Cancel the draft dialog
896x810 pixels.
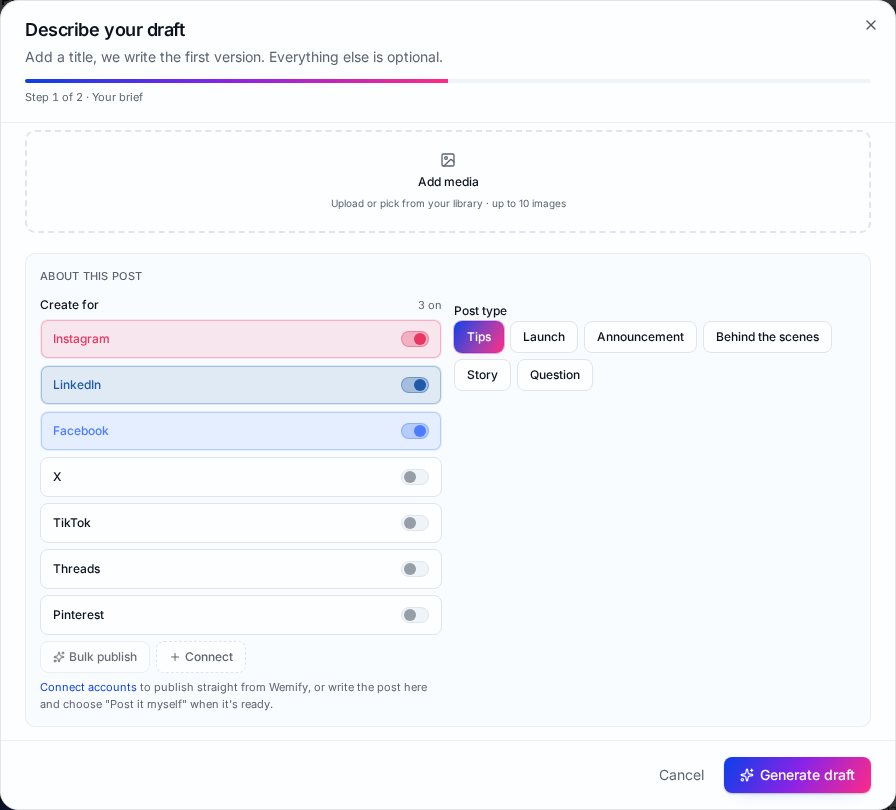point(681,775)
